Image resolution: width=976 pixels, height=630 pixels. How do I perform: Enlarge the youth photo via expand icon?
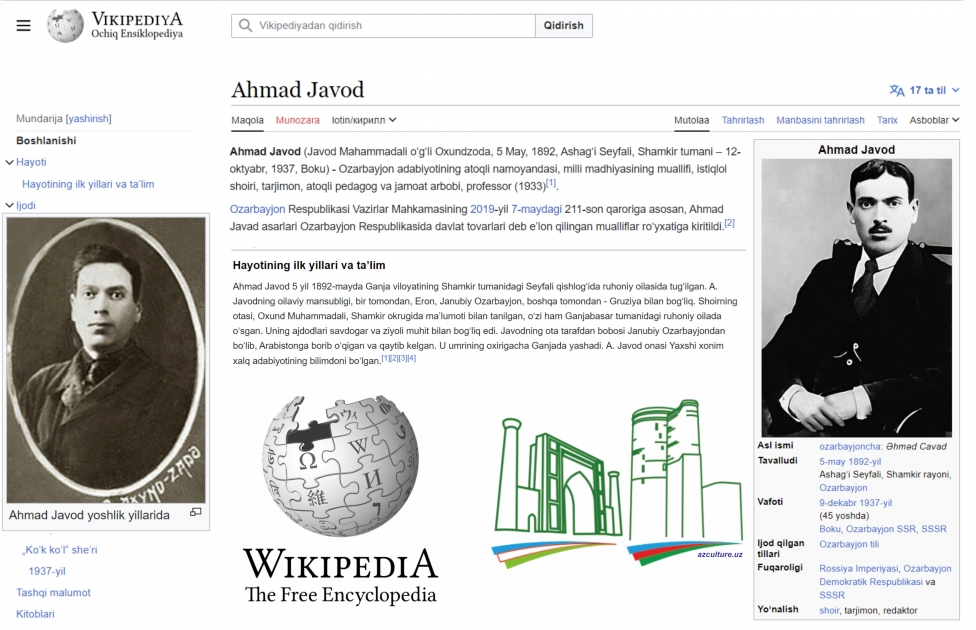[195, 513]
